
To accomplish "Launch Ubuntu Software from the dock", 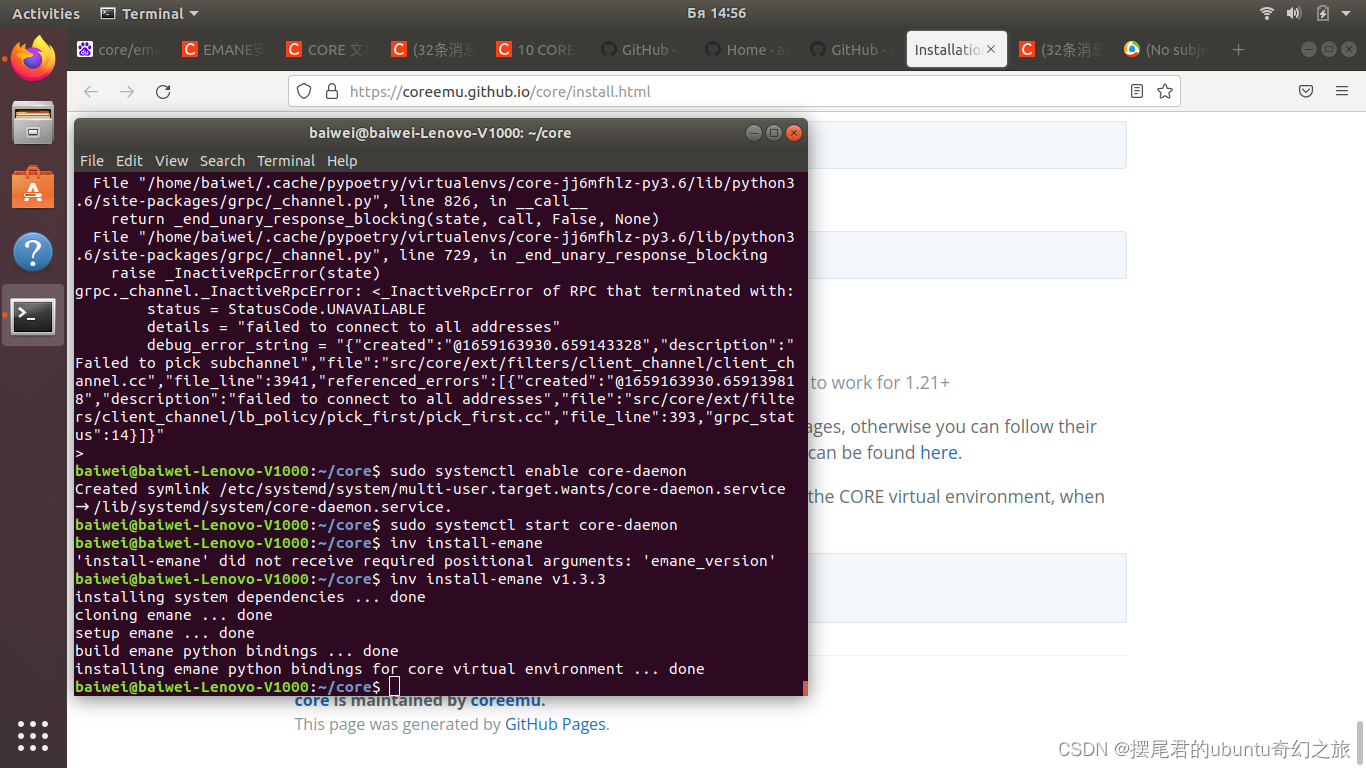I will pos(33,187).
